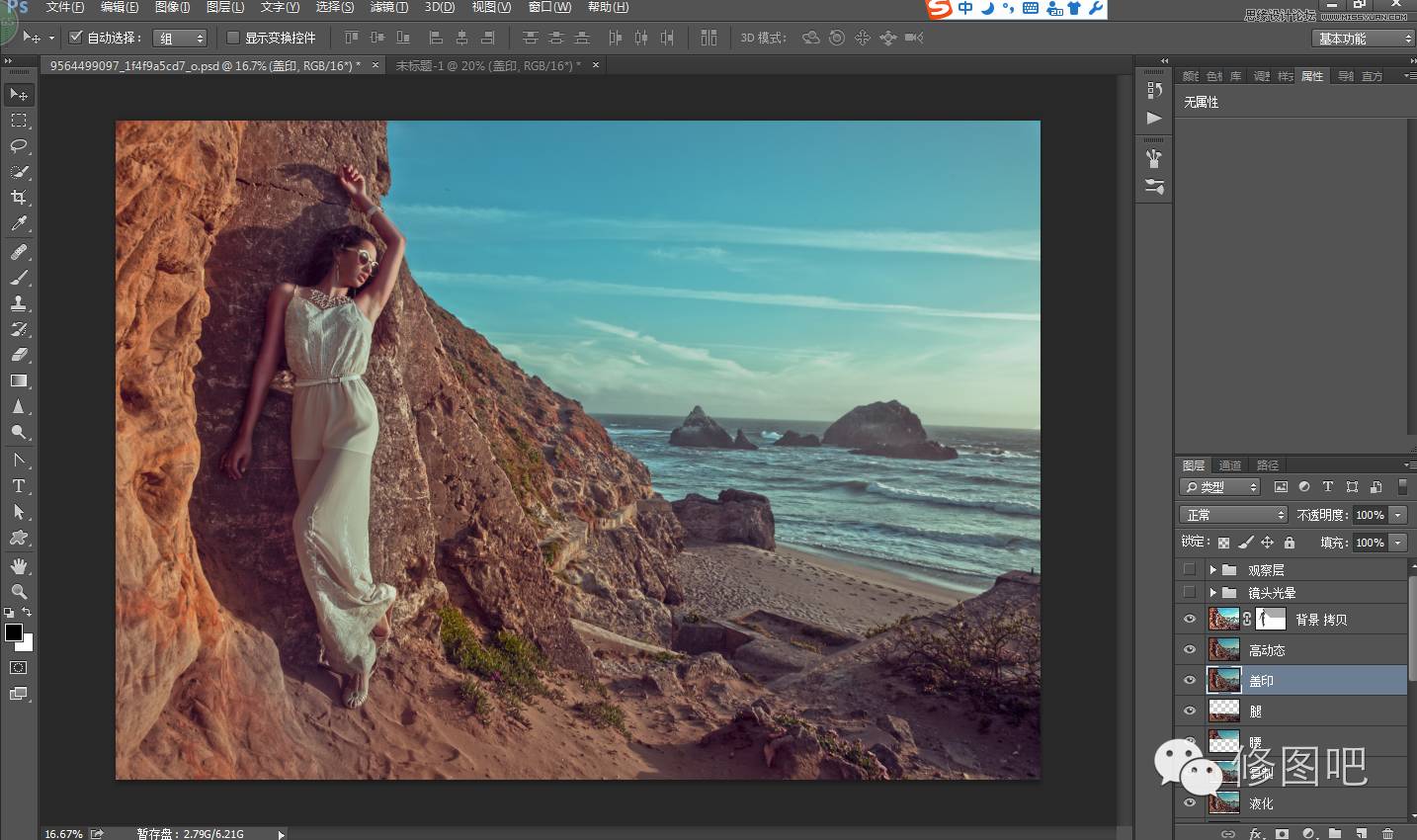Select the History Brush tool
1417x840 pixels.
[19, 329]
